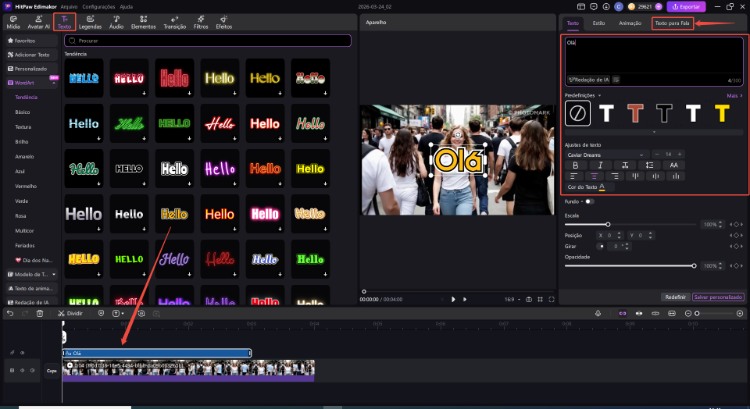
Task: Switch text case with AA button
Action: coord(673,165)
